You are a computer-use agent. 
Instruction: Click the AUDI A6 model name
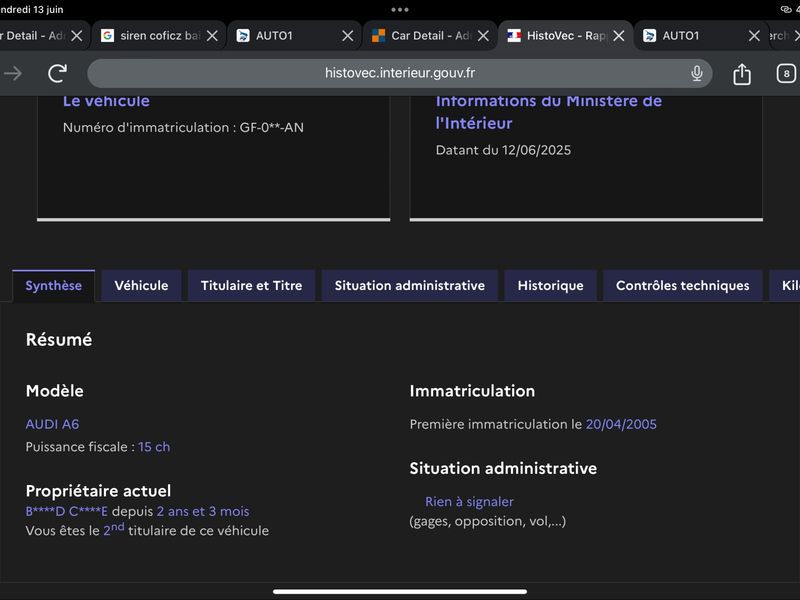click(53, 424)
